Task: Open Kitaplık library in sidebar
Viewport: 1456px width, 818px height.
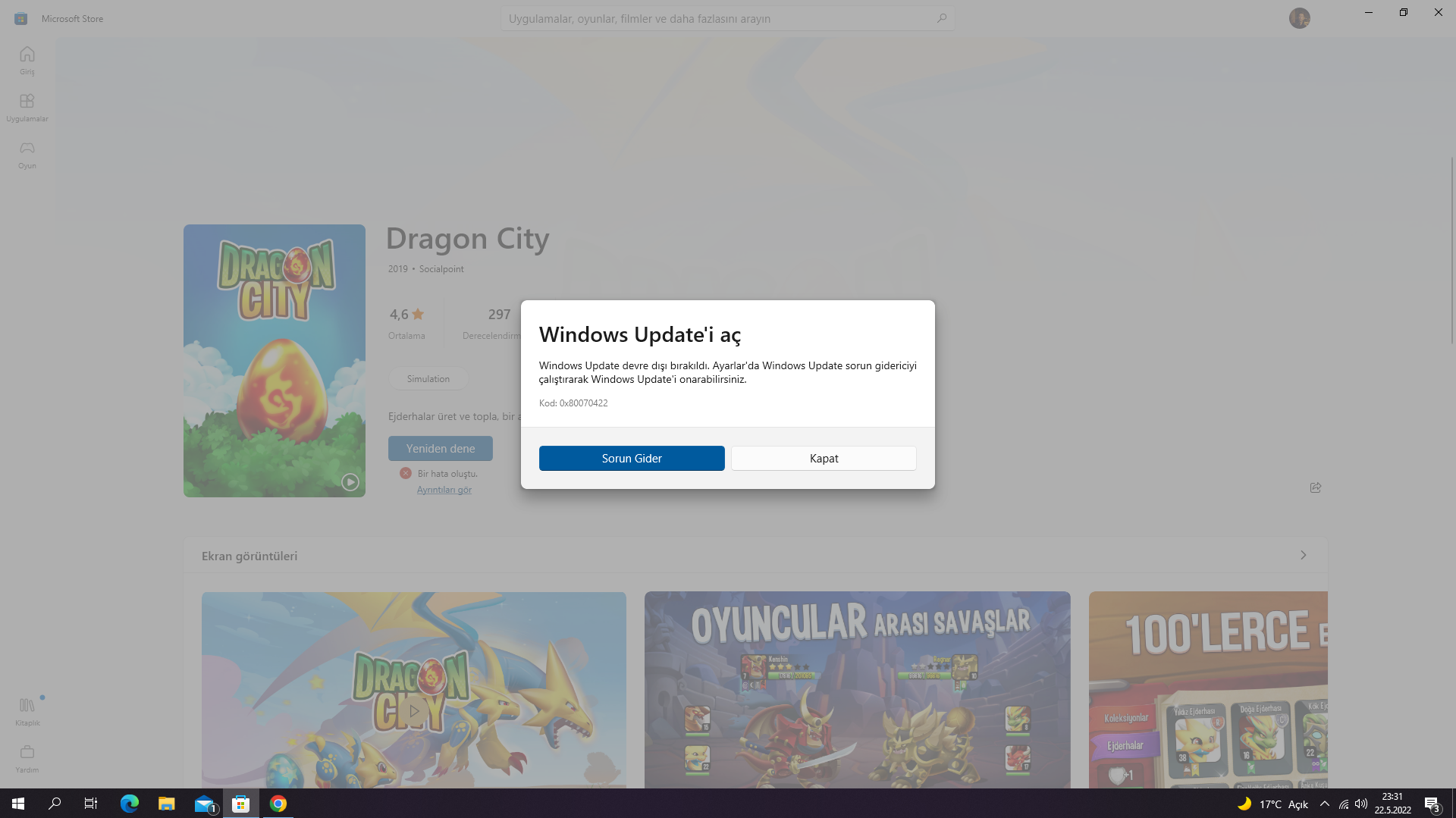Action: tap(27, 712)
